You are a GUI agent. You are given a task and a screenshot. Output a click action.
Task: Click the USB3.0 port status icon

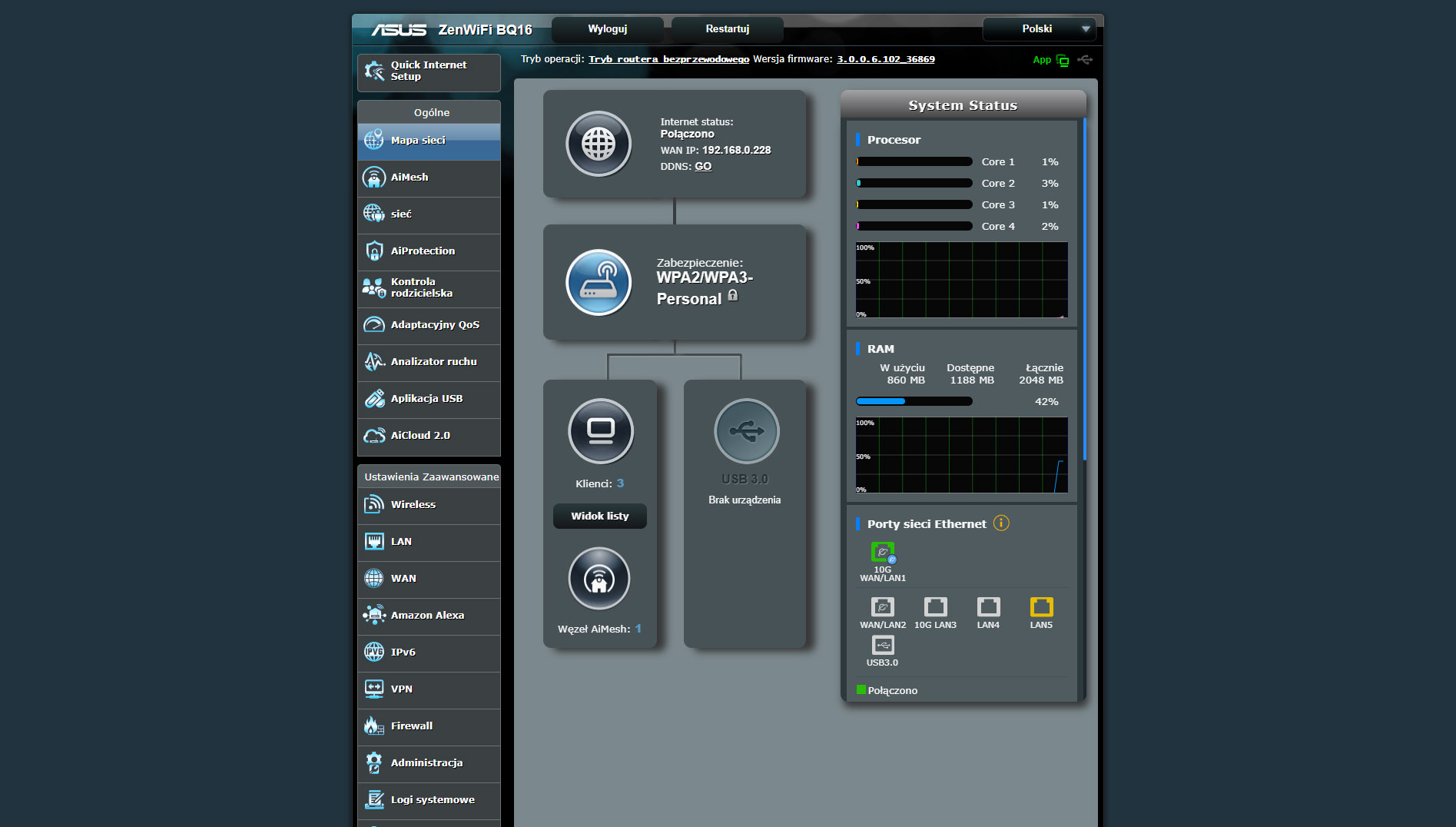pos(883,646)
